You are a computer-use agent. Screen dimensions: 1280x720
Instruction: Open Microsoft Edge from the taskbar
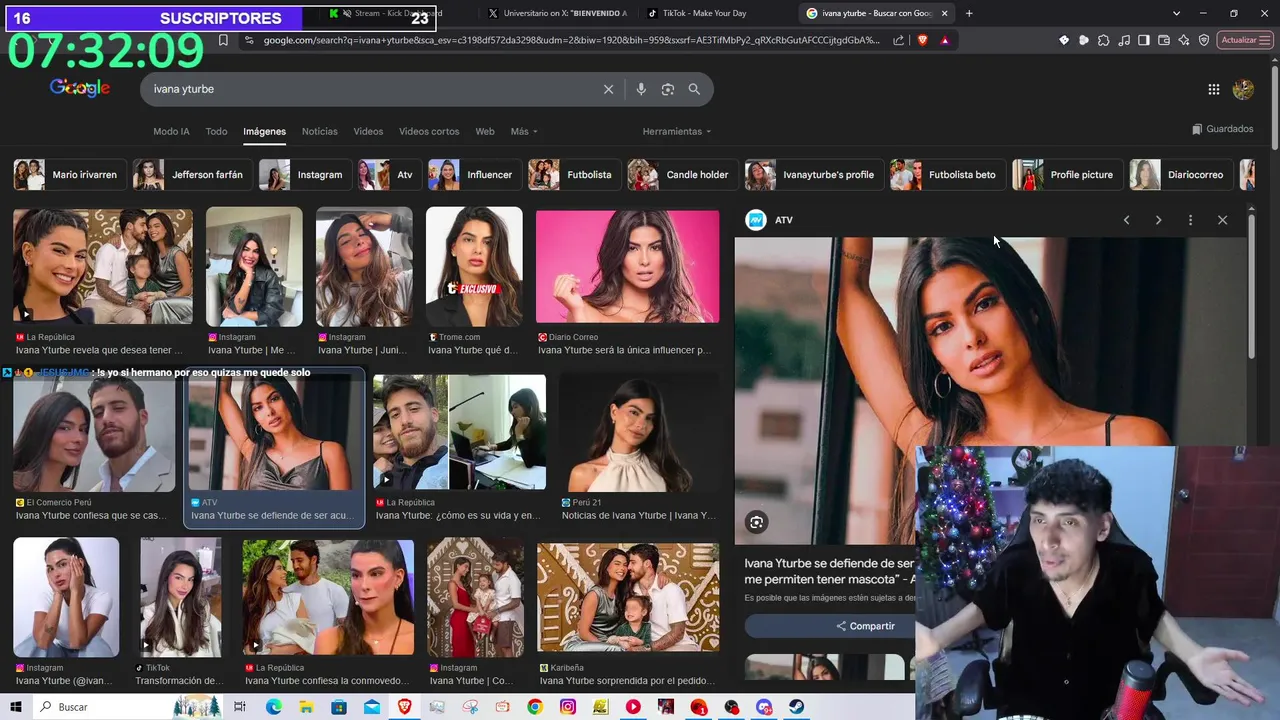pyautogui.click(x=274, y=707)
